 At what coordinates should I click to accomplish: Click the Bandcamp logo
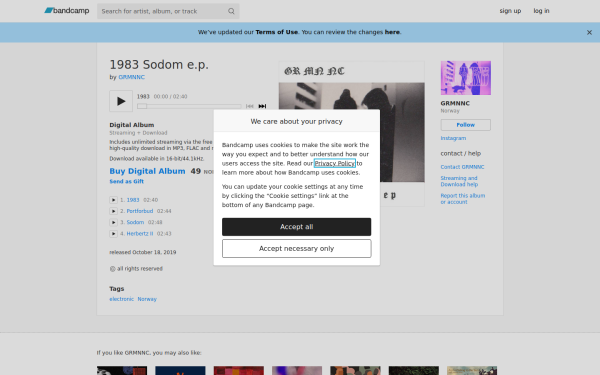[x=67, y=11]
